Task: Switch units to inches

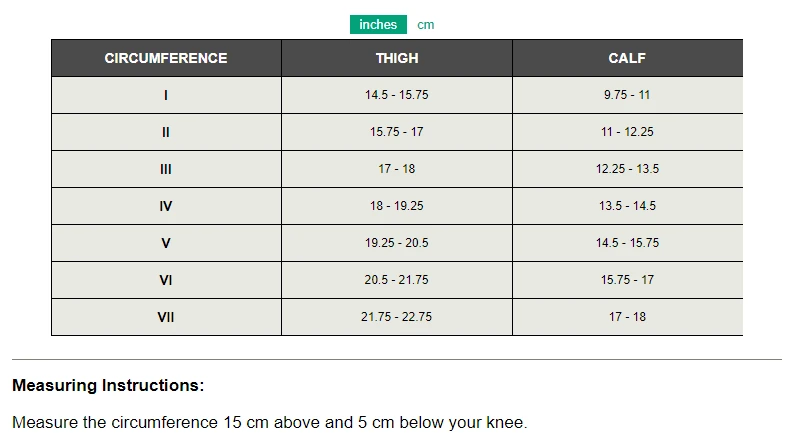Action: pos(378,25)
